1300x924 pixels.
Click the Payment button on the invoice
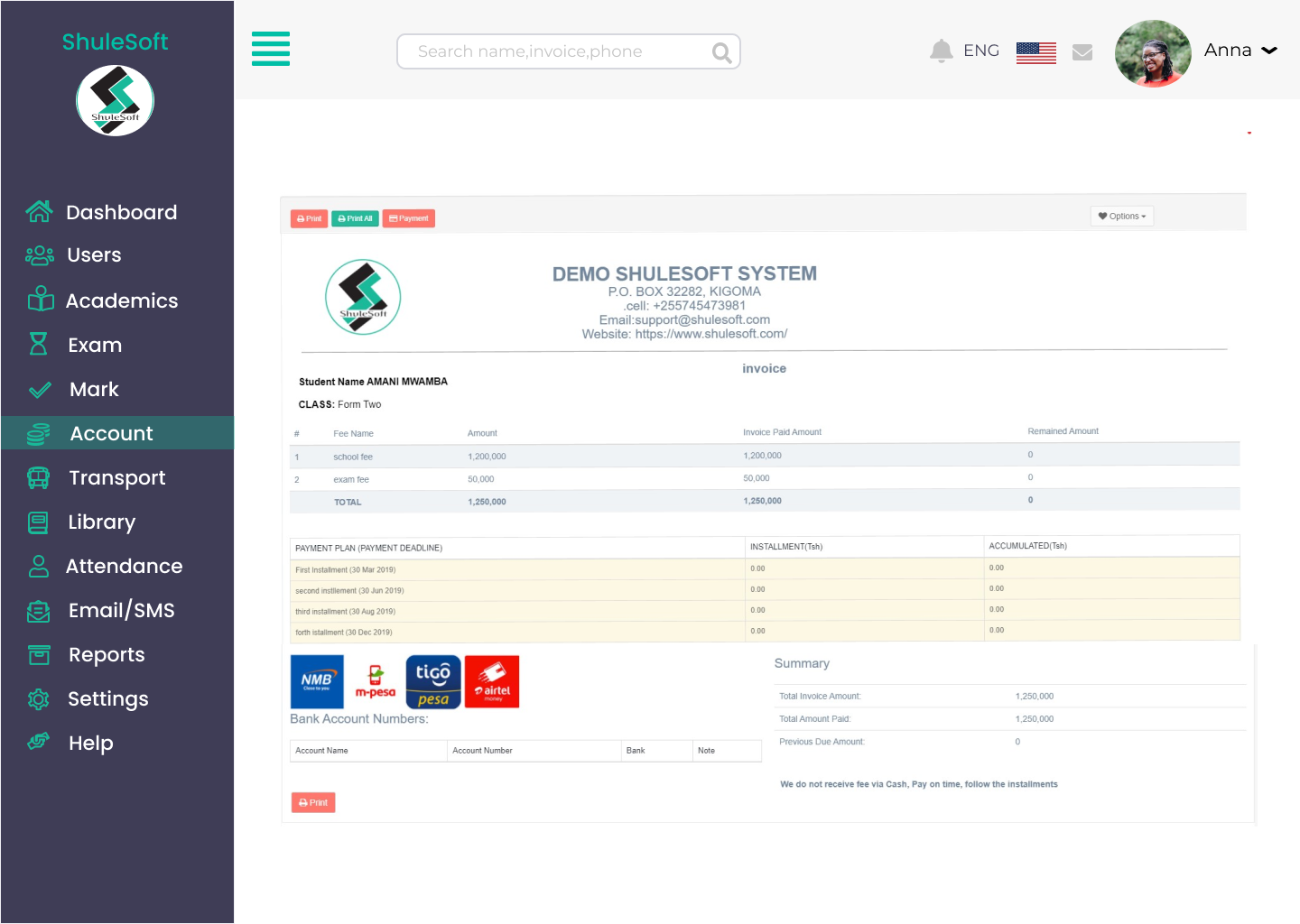[408, 218]
